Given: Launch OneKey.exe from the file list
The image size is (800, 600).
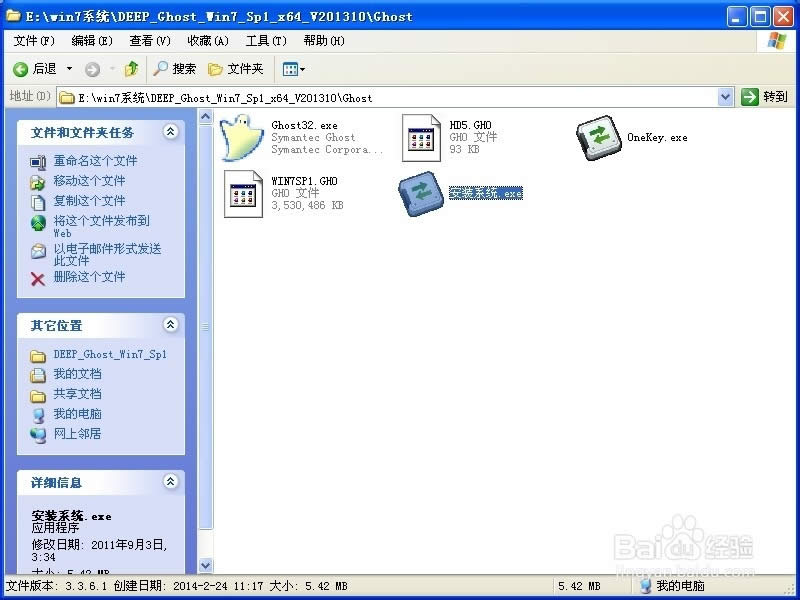Looking at the screenshot, I should [598, 136].
